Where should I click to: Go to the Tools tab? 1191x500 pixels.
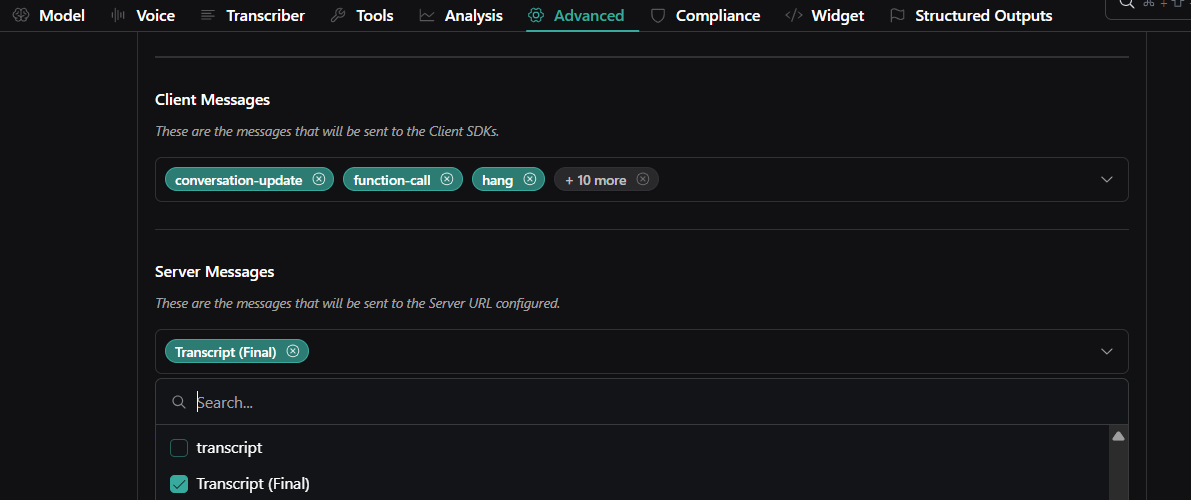pos(362,15)
